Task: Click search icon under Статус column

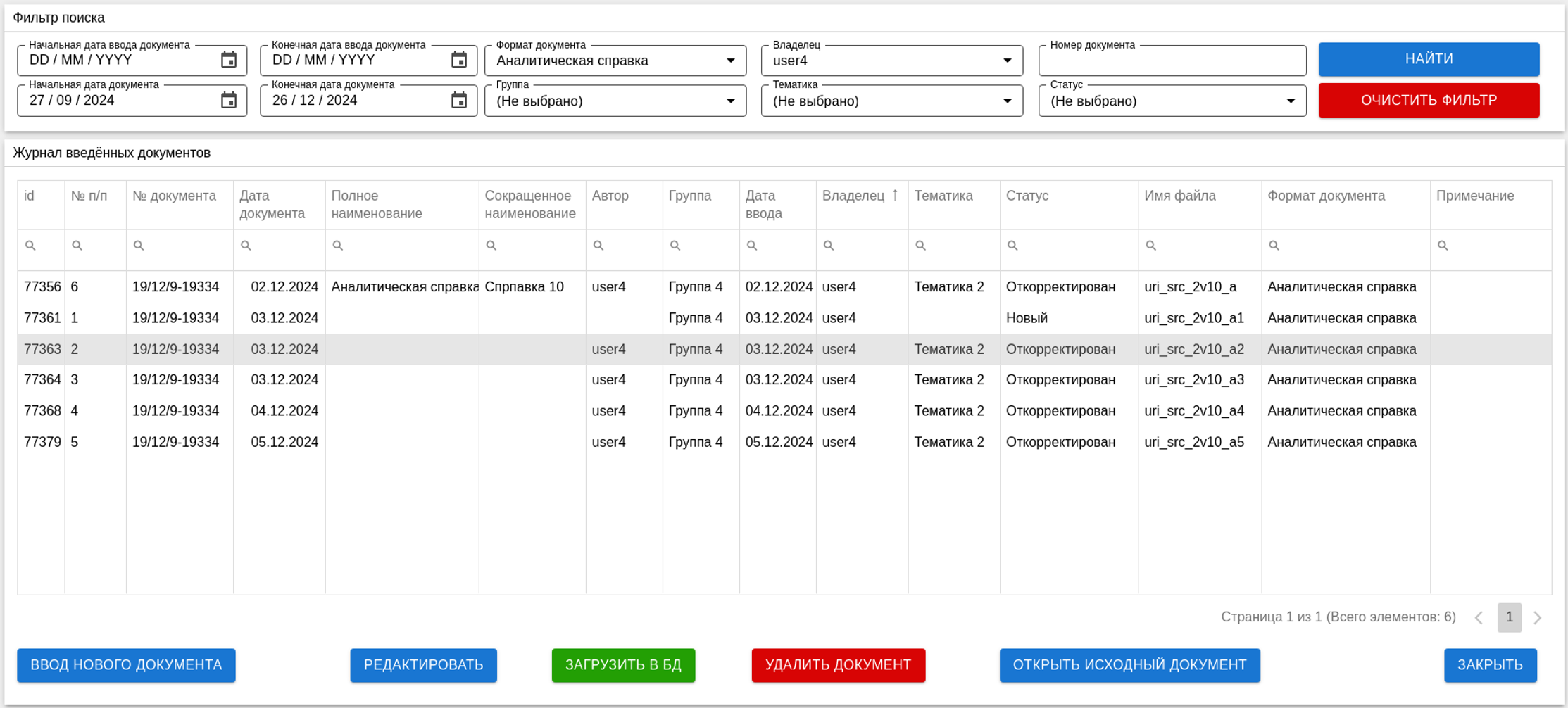Action: coord(1012,246)
